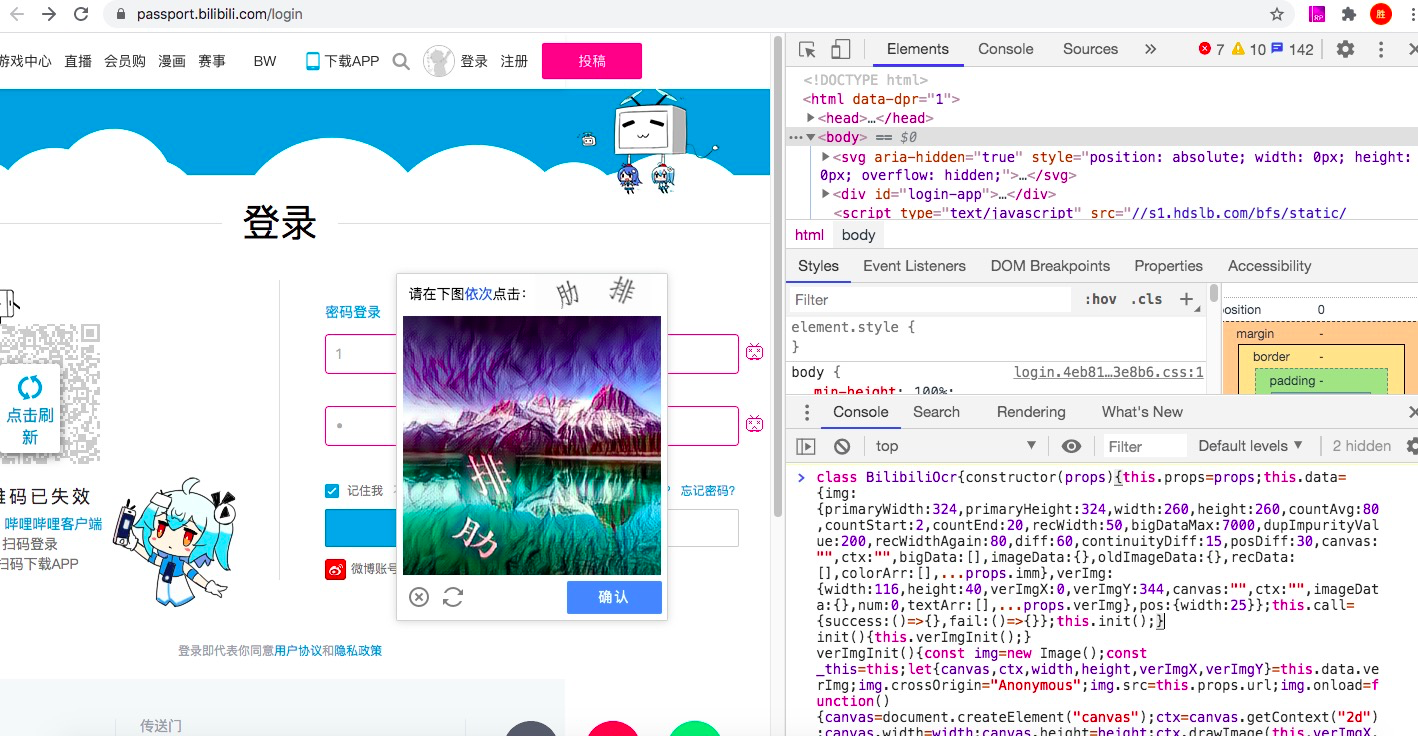Click the bilibili search magnifier icon
The height and width of the screenshot is (736, 1418).
[x=401, y=61]
